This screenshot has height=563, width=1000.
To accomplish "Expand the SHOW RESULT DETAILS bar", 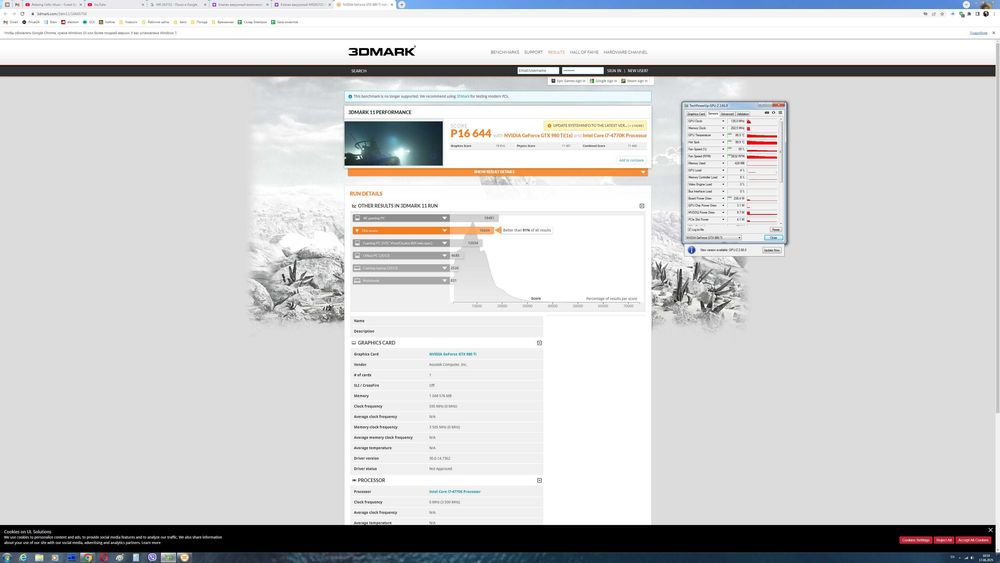I will [x=497, y=172].
